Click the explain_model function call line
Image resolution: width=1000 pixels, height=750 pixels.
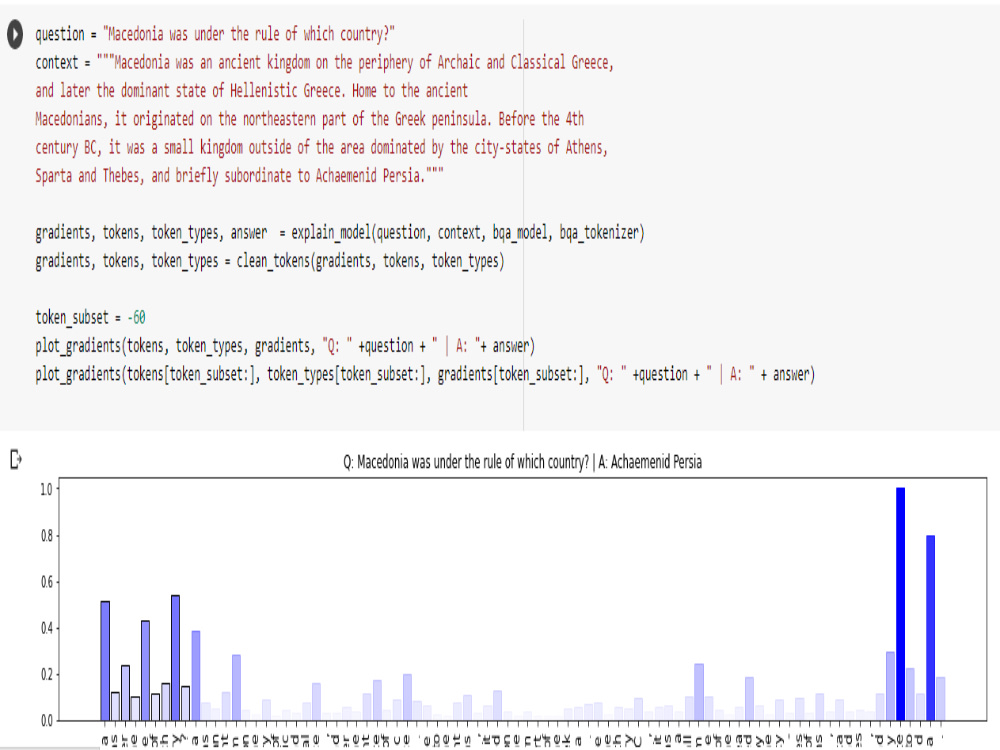pyautogui.click(x=340, y=233)
